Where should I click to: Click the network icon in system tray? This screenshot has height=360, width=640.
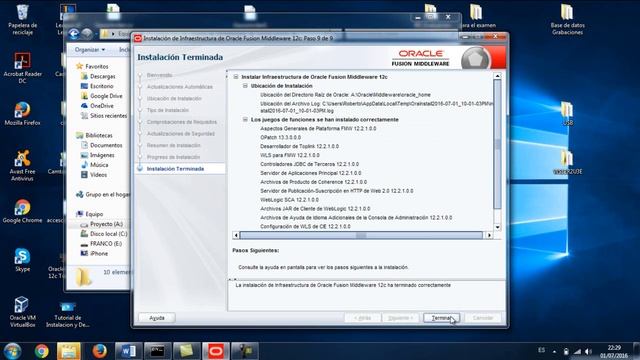pos(577,351)
